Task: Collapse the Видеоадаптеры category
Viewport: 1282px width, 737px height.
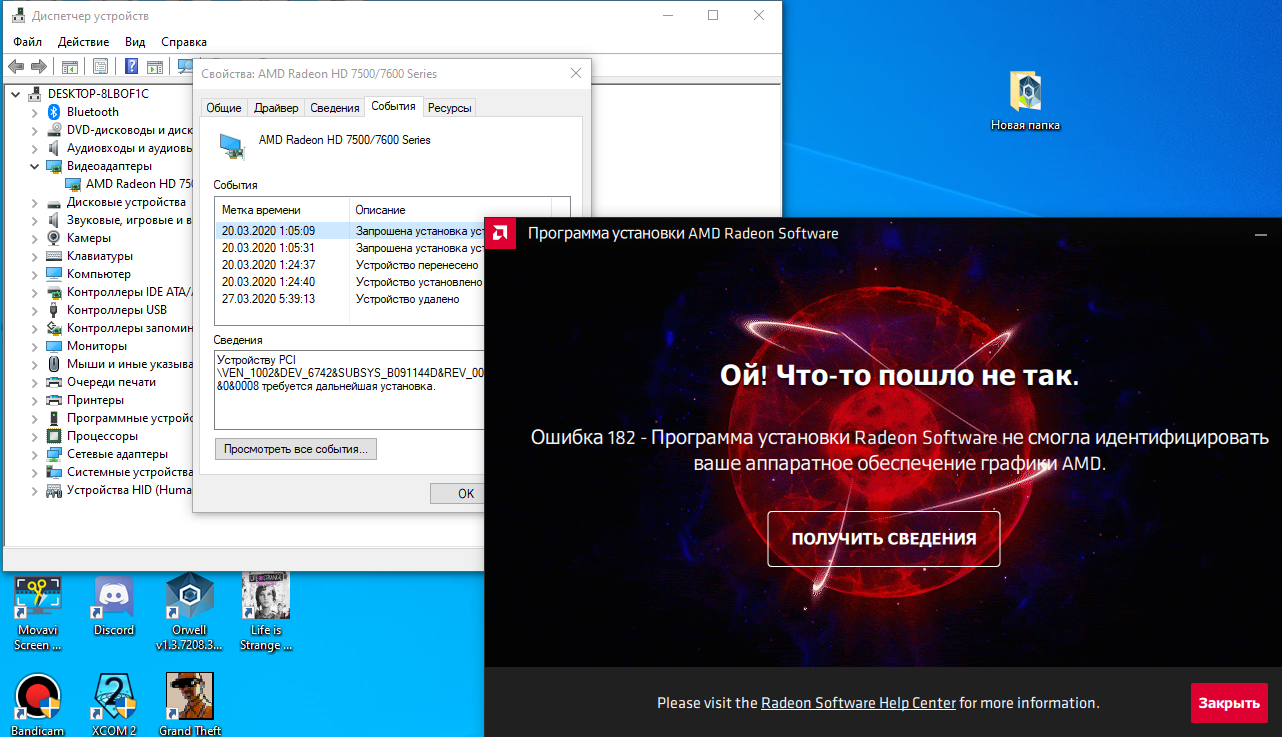Action: (x=34, y=166)
